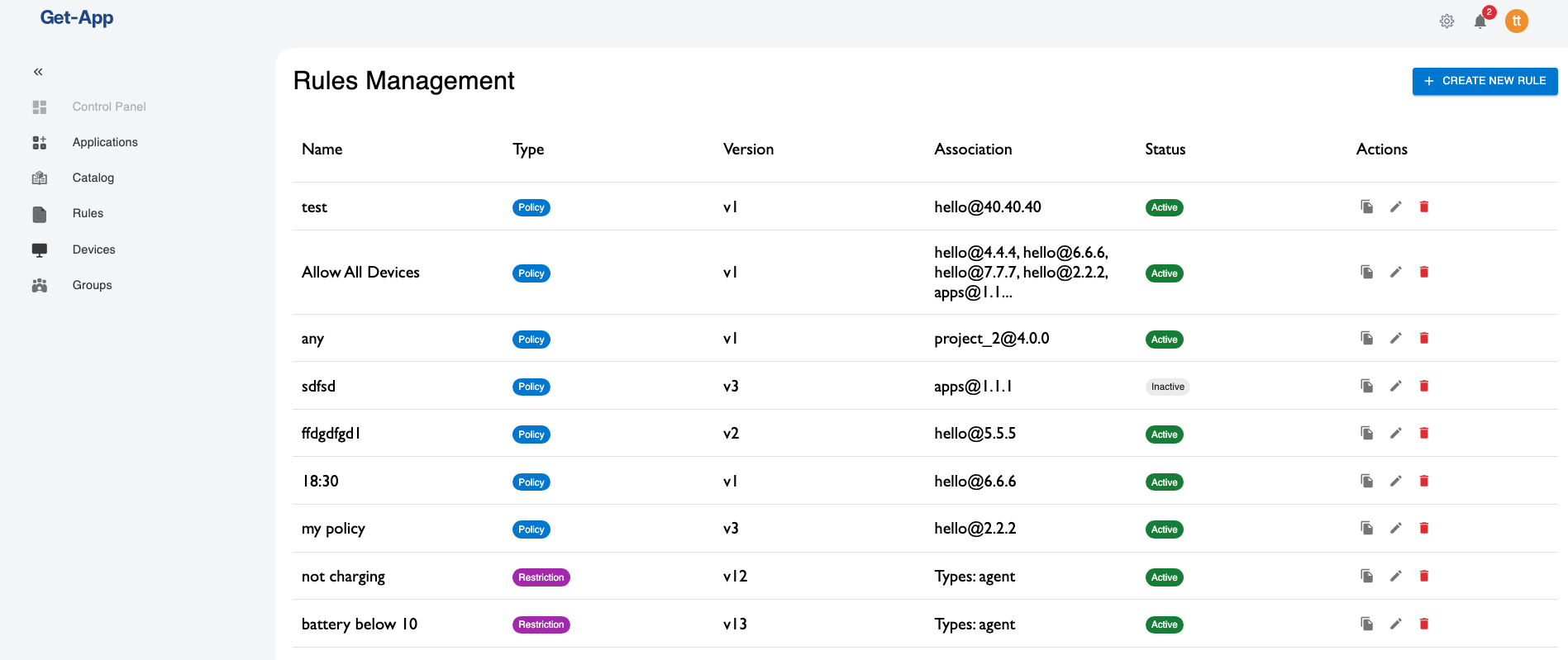1568x660 pixels.
Task: Open the notifications bell
Action: 1480,21
